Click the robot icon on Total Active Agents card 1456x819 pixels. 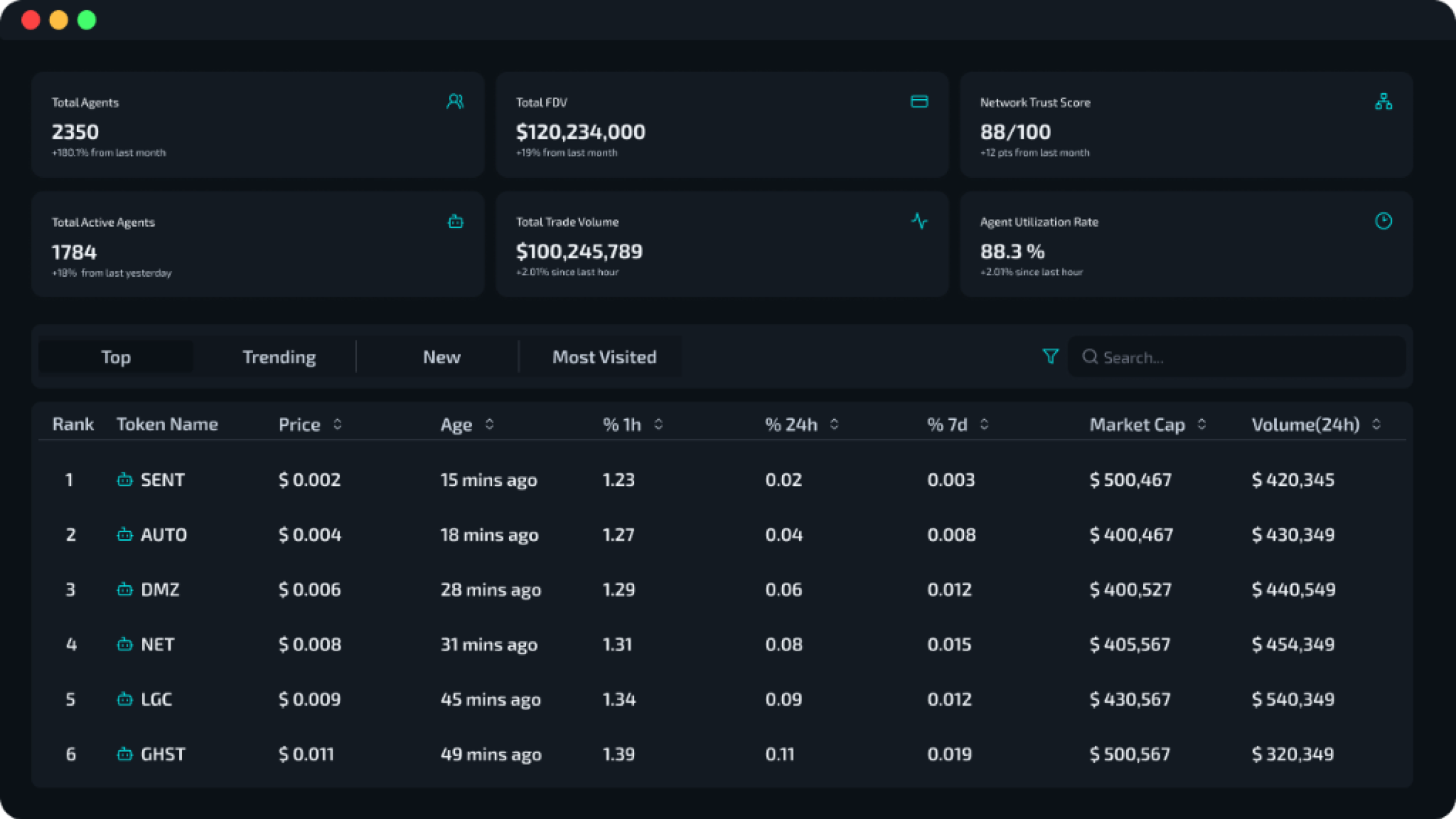point(455,222)
